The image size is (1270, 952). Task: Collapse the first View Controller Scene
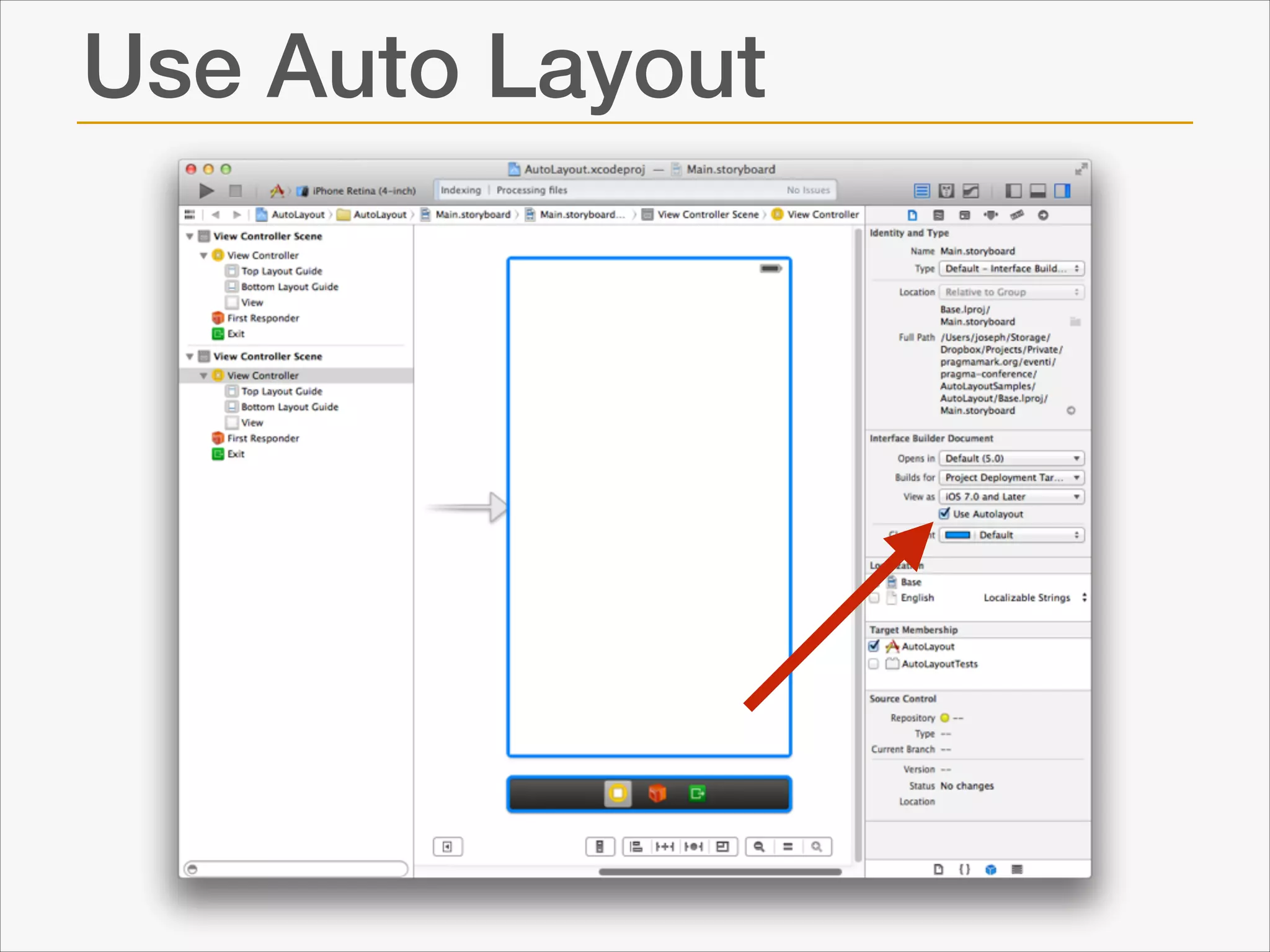[x=190, y=237]
